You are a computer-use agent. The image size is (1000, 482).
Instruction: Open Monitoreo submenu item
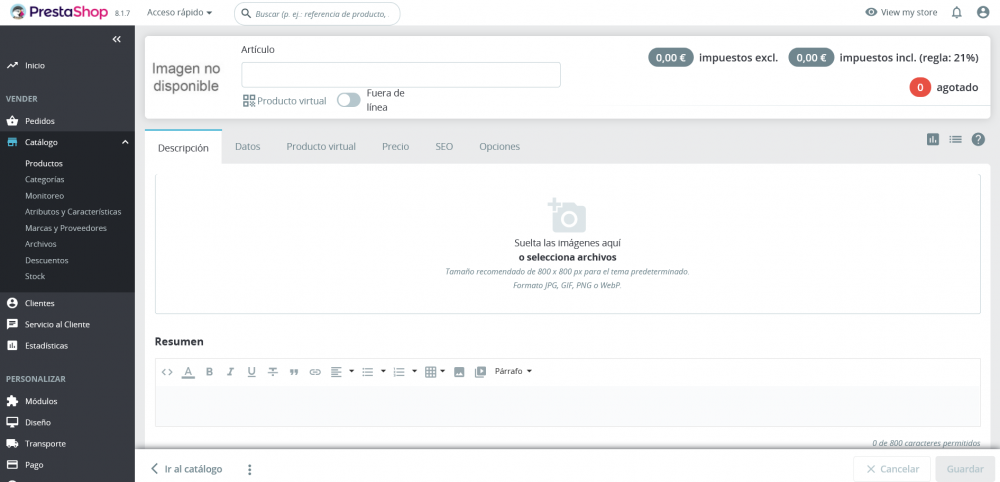click(45, 196)
